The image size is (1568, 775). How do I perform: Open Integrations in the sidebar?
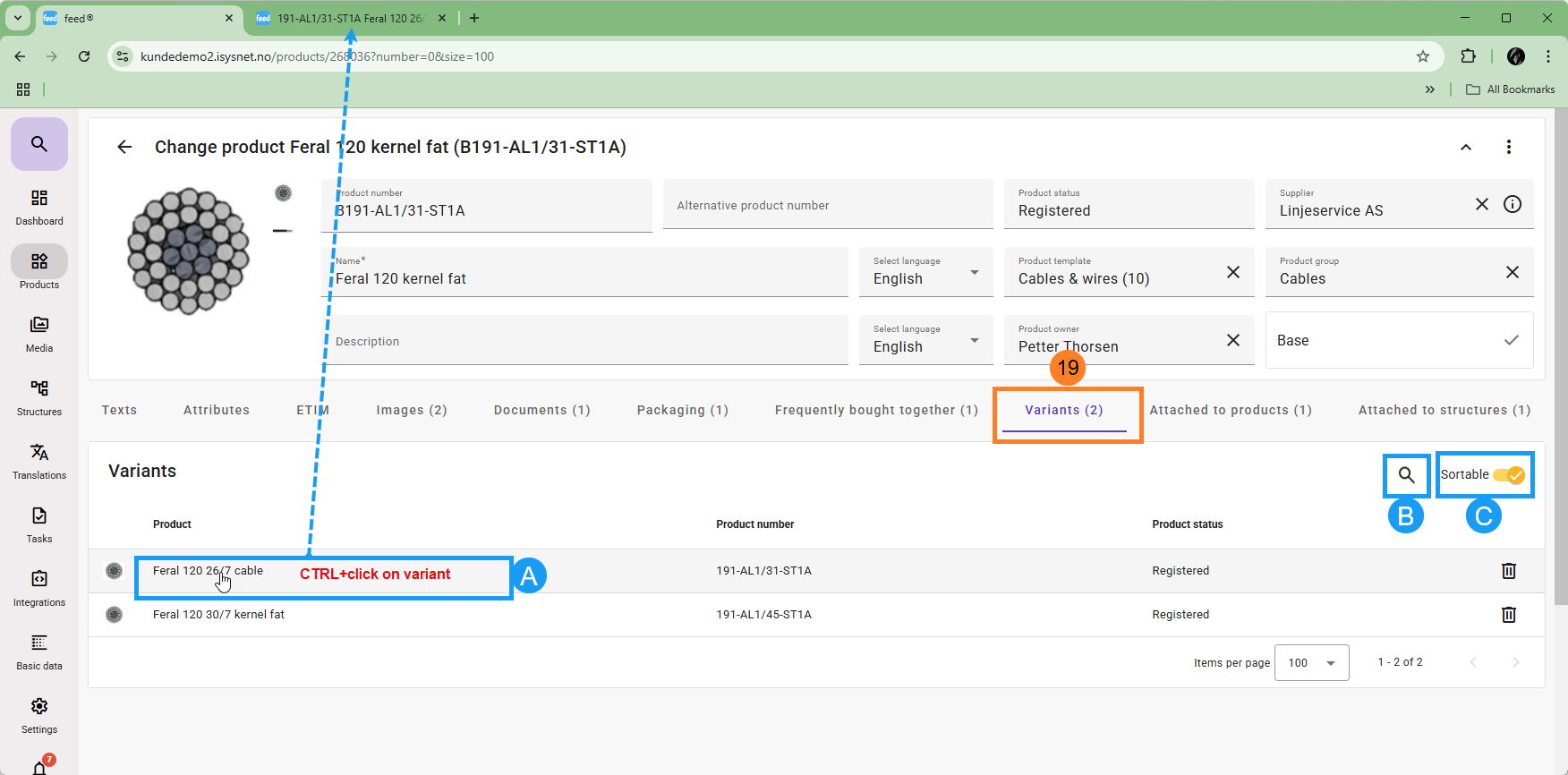click(x=39, y=588)
